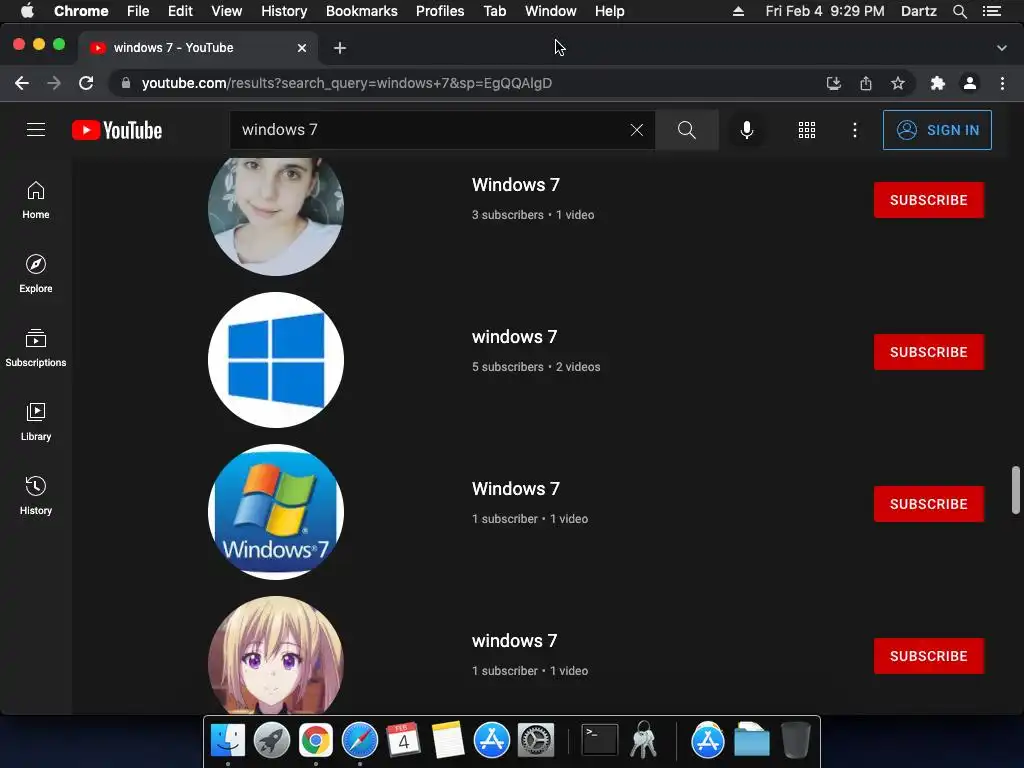This screenshot has width=1024, height=768.
Task: Open Explore in the sidebar
Action: 36,274
